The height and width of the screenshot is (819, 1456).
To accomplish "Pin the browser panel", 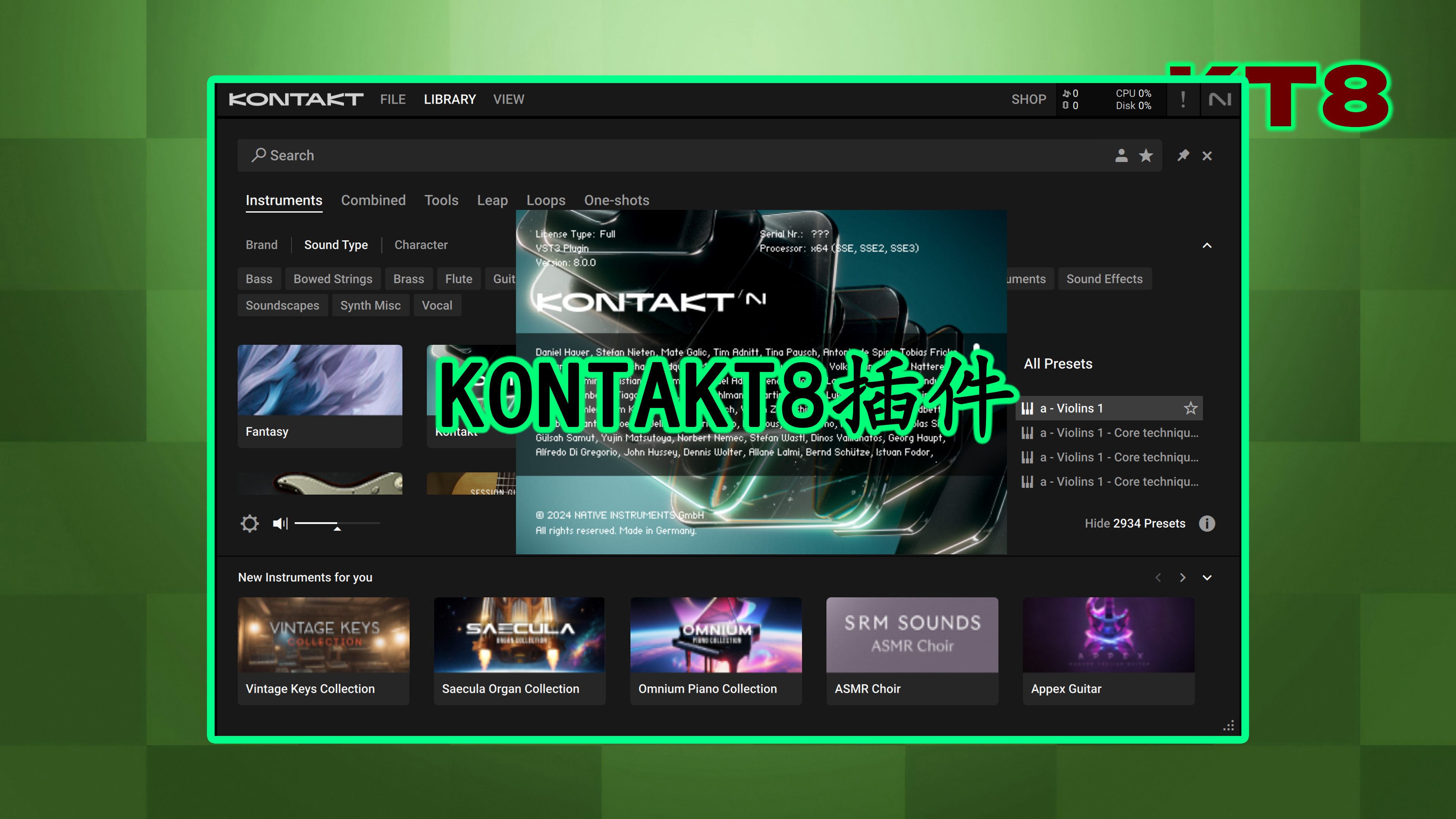I will coord(1183,155).
